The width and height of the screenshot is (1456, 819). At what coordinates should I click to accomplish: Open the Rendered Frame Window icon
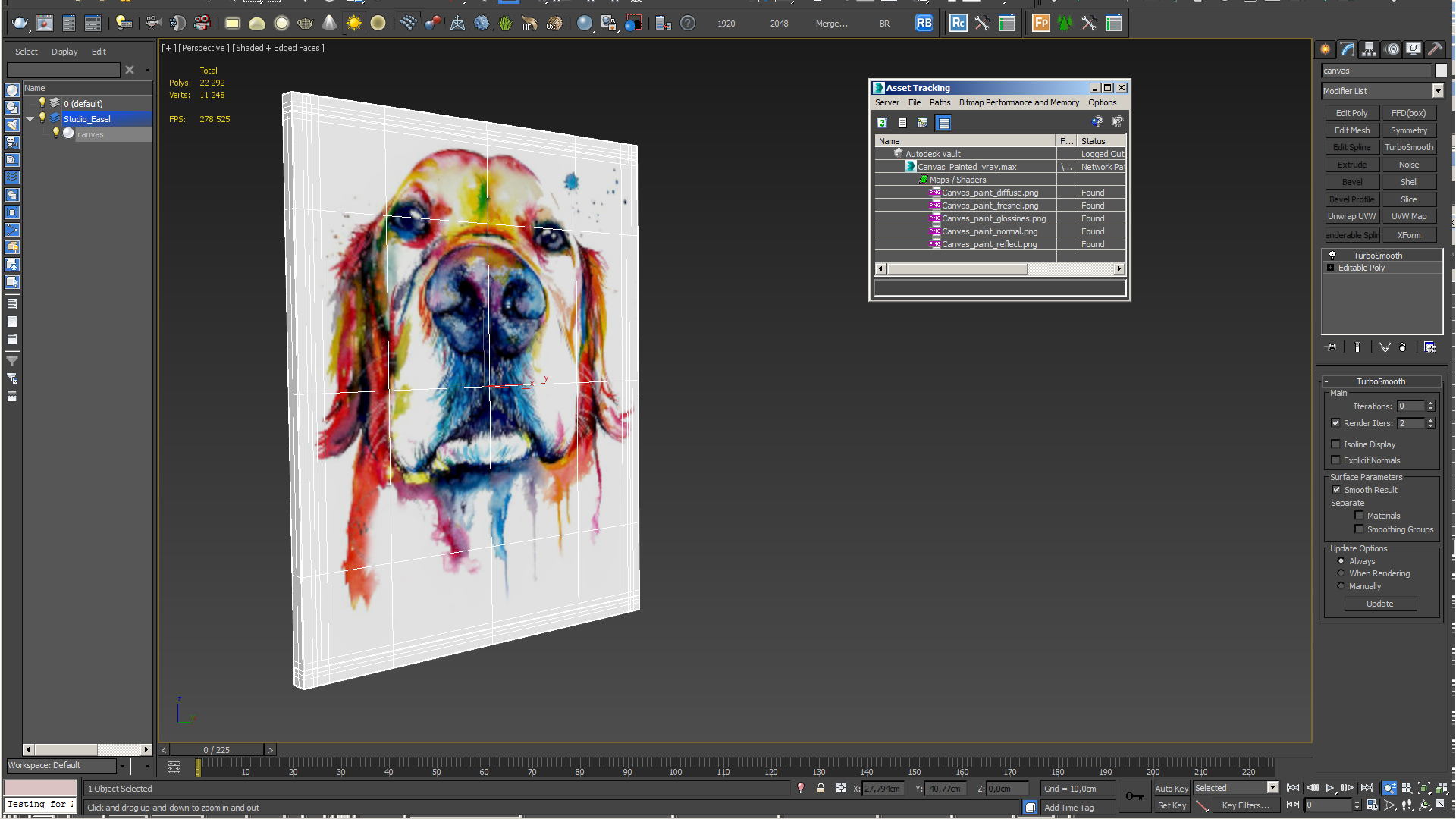(45, 24)
